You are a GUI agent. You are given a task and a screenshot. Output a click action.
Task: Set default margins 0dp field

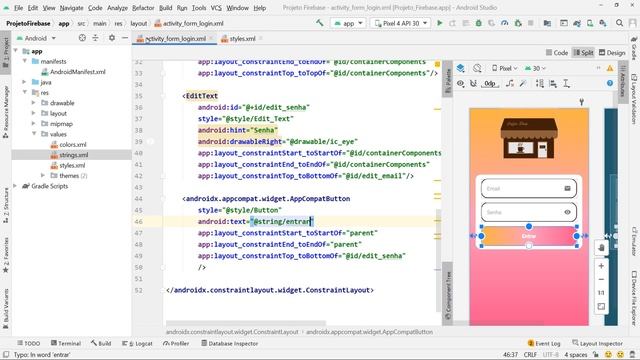click(490, 84)
